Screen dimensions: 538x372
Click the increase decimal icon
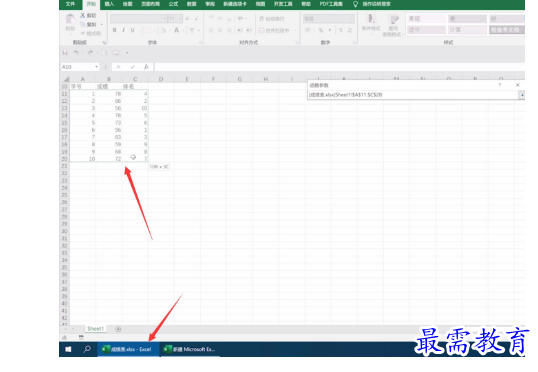(x=341, y=30)
